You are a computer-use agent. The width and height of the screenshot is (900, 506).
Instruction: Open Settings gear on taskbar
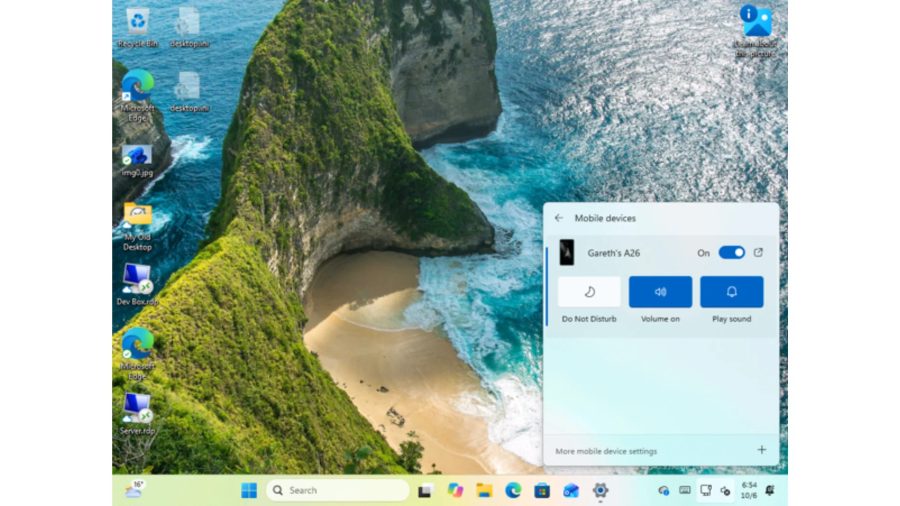(x=600, y=491)
